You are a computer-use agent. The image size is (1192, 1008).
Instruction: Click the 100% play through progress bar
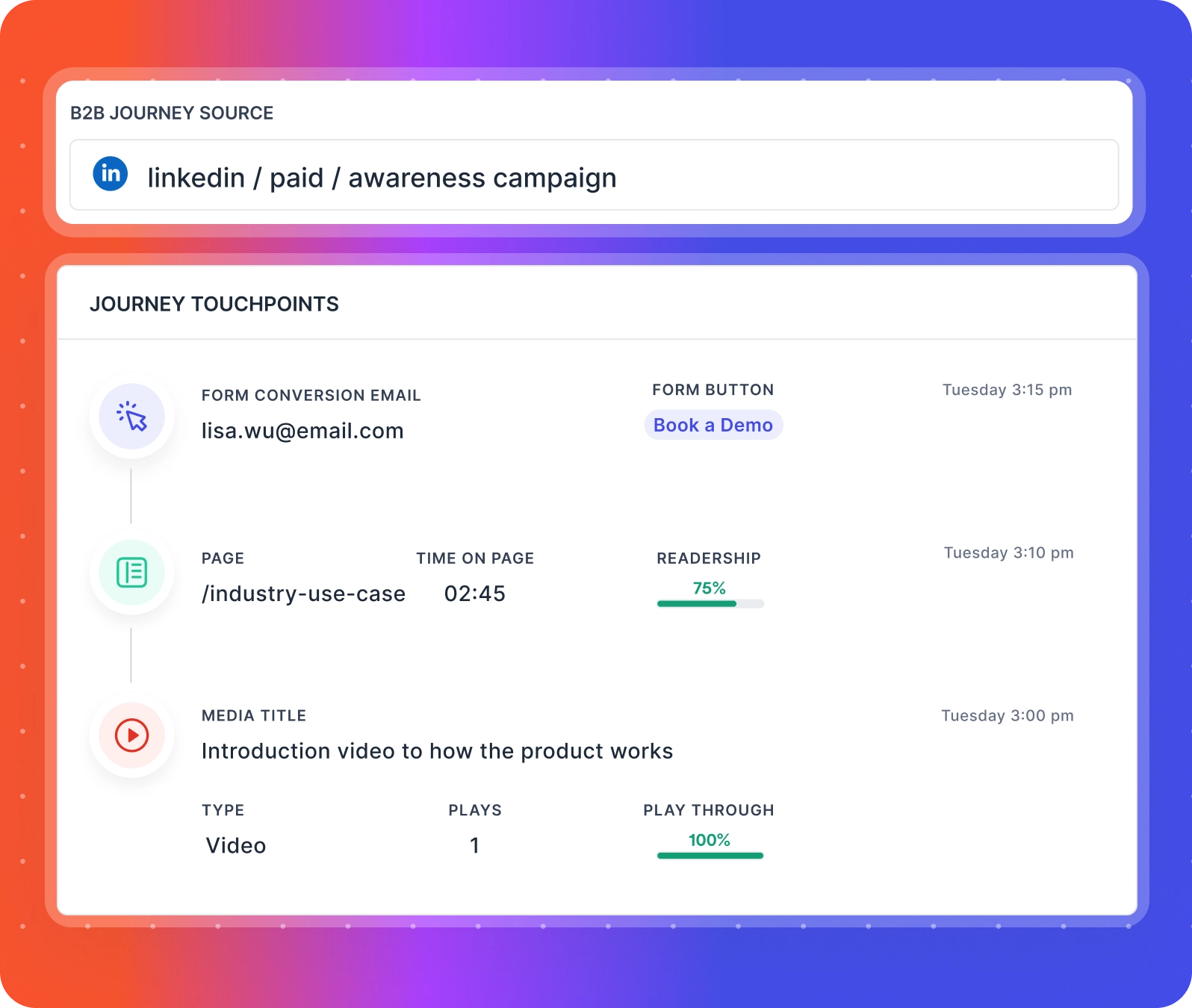(710, 856)
